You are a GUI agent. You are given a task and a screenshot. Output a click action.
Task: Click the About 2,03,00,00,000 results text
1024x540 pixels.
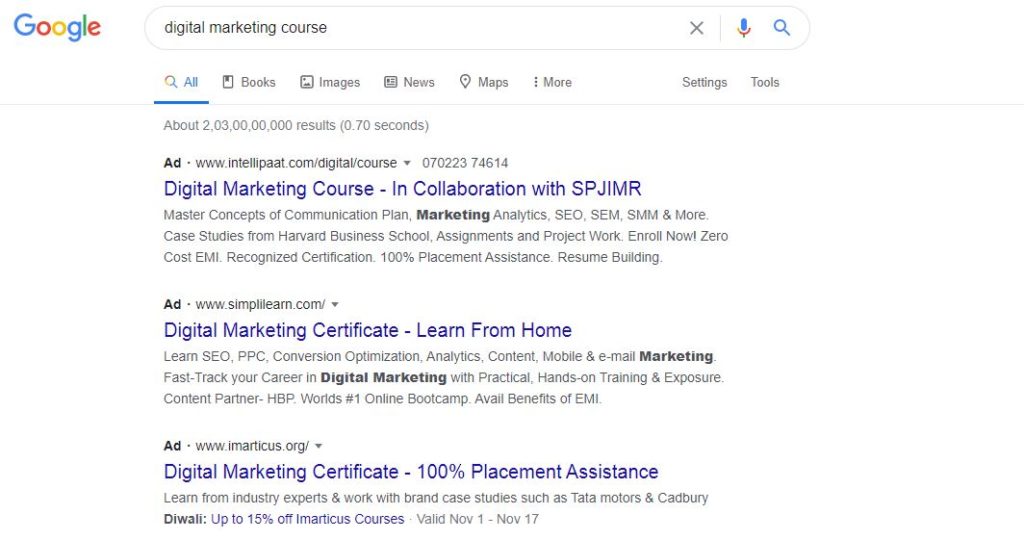296,125
